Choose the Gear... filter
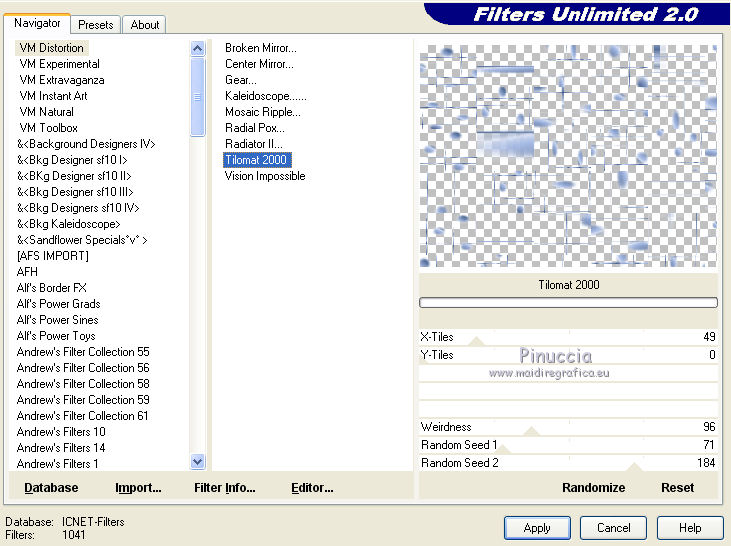Image resolution: width=731 pixels, height=546 pixels. [x=241, y=80]
